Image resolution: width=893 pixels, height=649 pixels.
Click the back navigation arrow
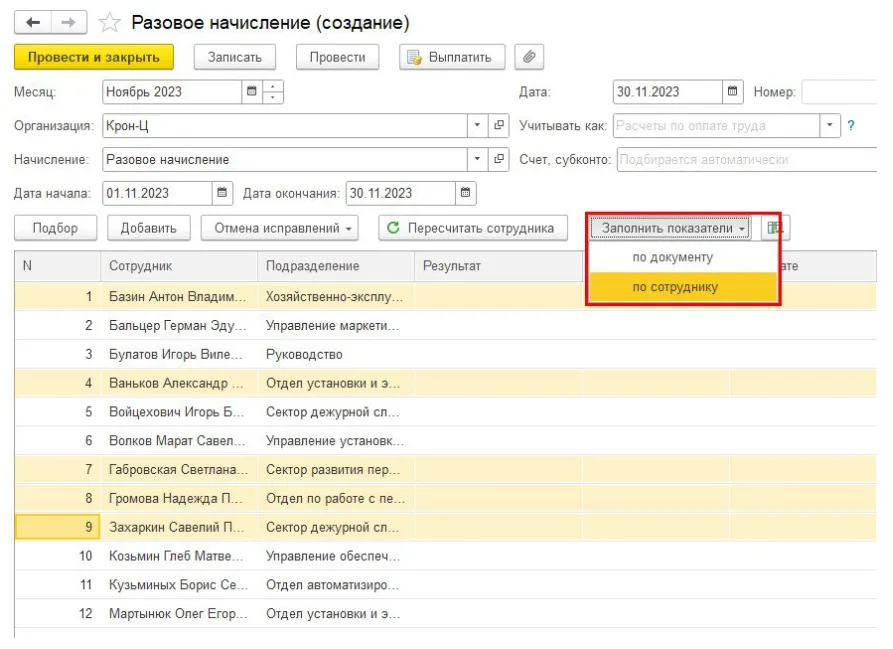33,22
